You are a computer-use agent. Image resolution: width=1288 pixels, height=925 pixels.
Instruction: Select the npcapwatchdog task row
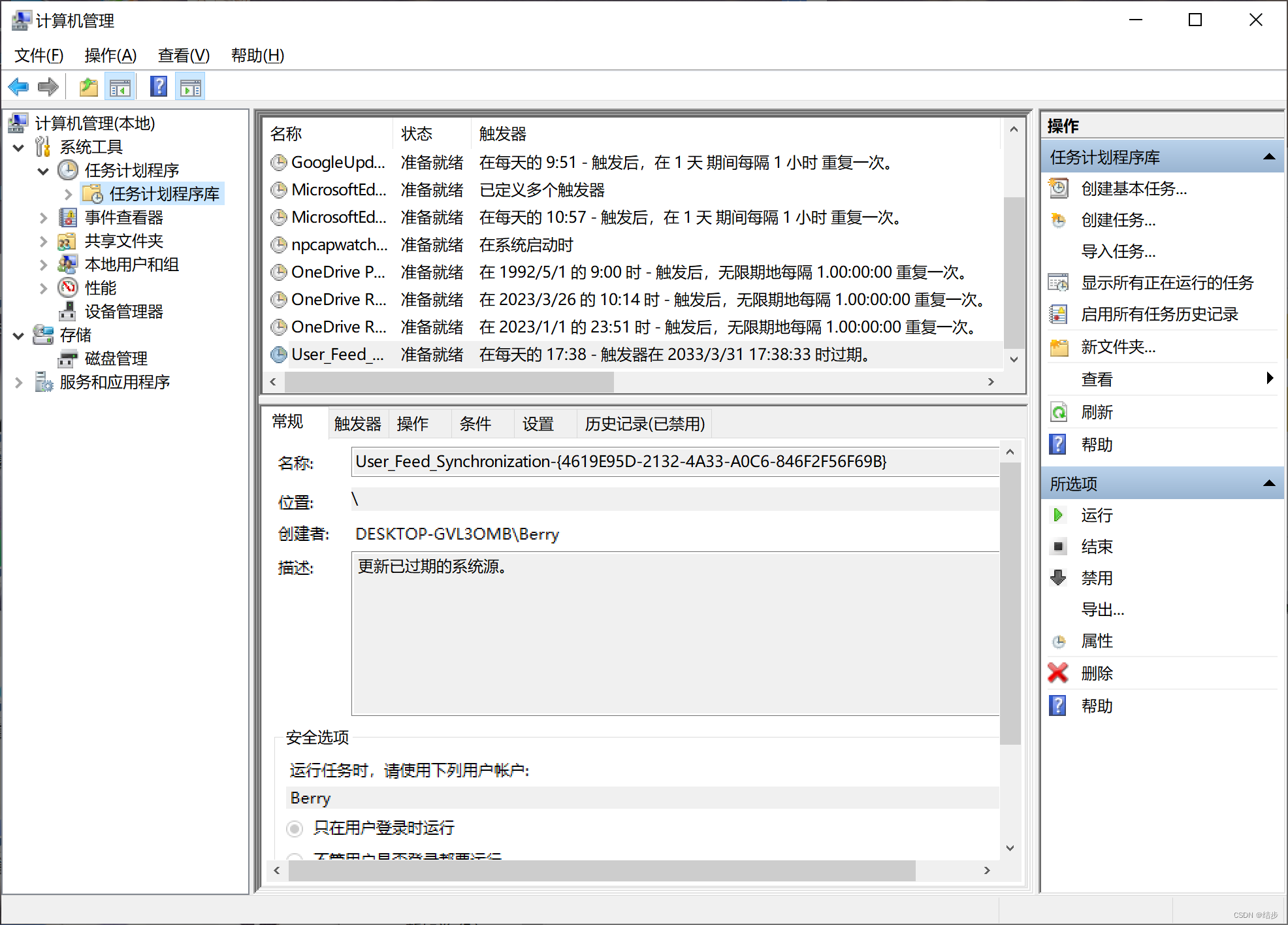(x=338, y=245)
